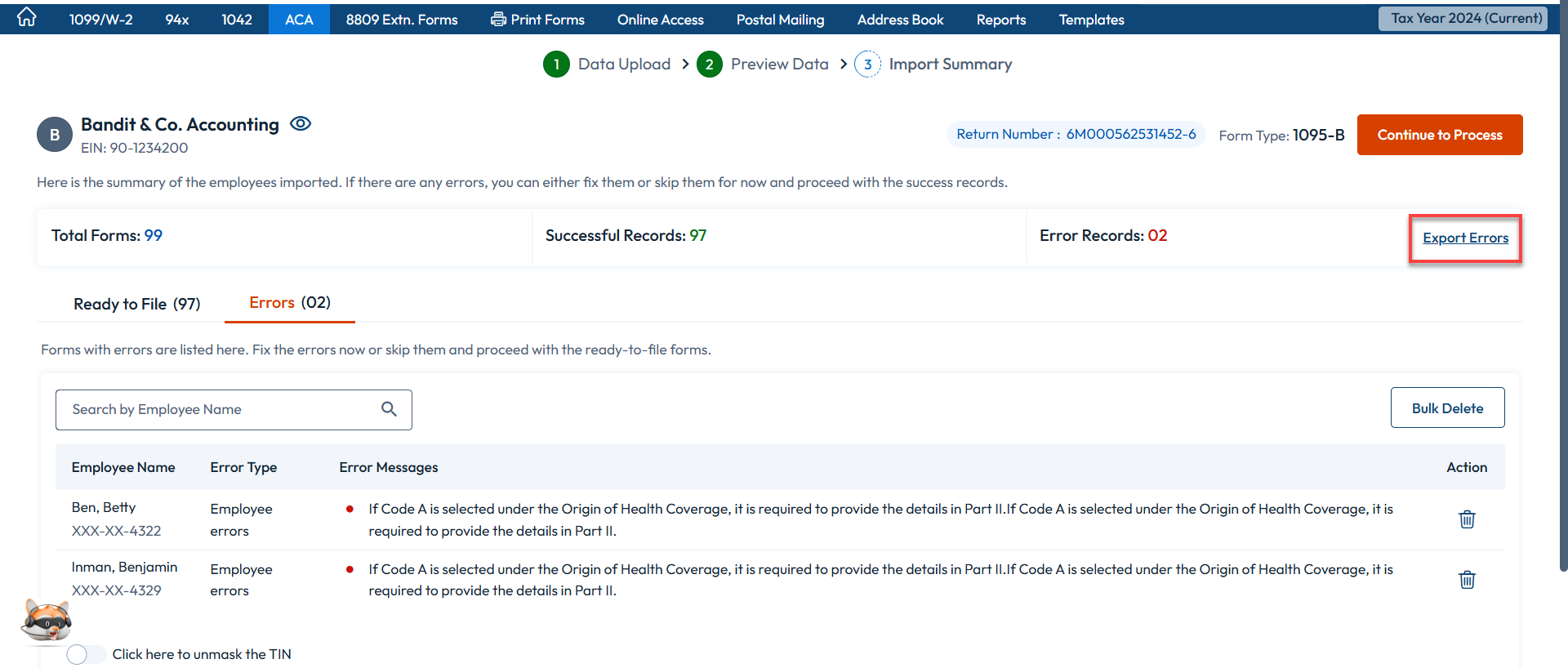Screen dimensions: 1568x668
Task: Click the Export Errors link
Action: [x=1465, y=238]
